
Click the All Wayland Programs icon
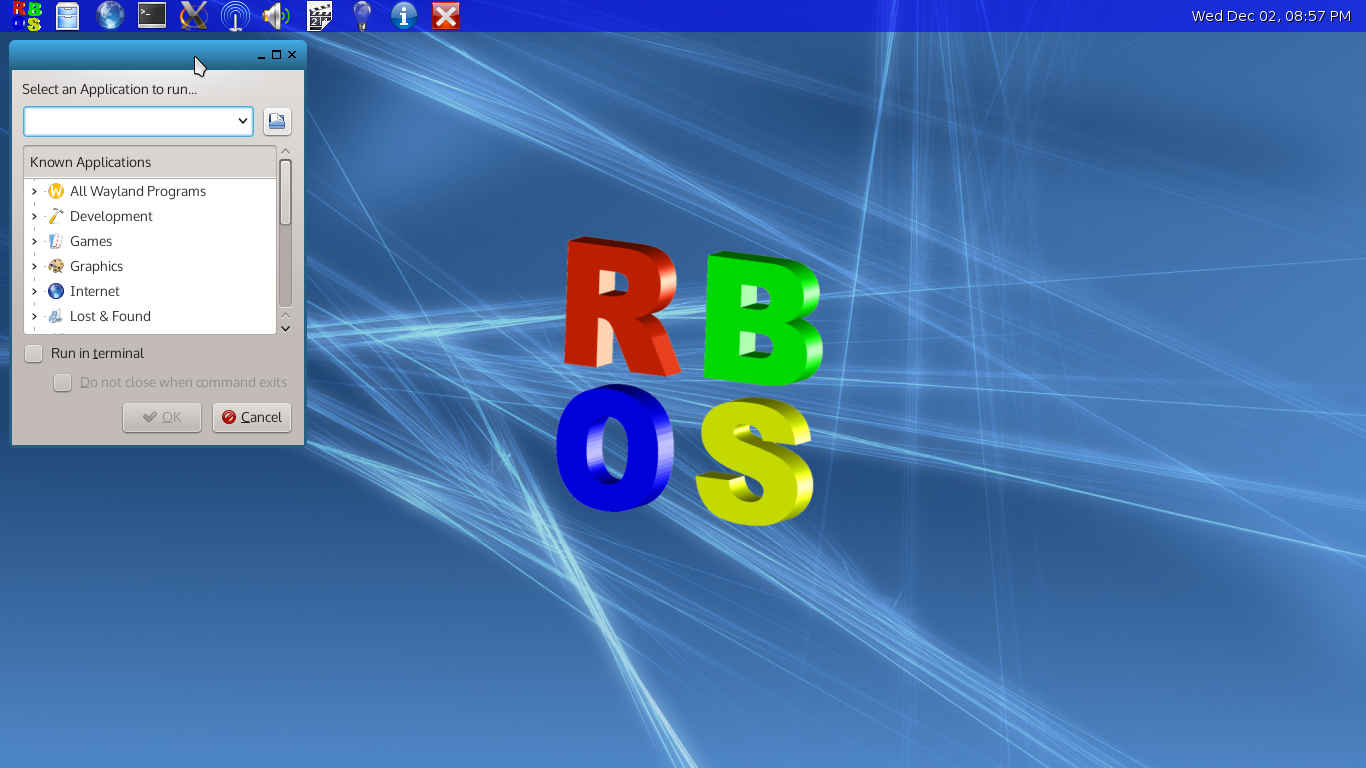56,191
